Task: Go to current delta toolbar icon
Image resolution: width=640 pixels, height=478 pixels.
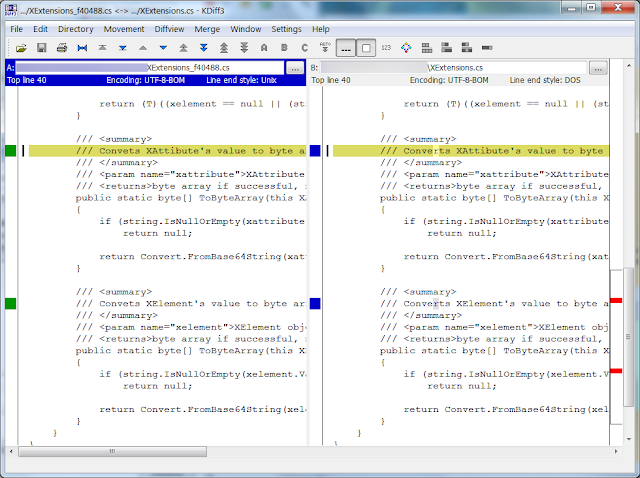Action: [82, 48]
